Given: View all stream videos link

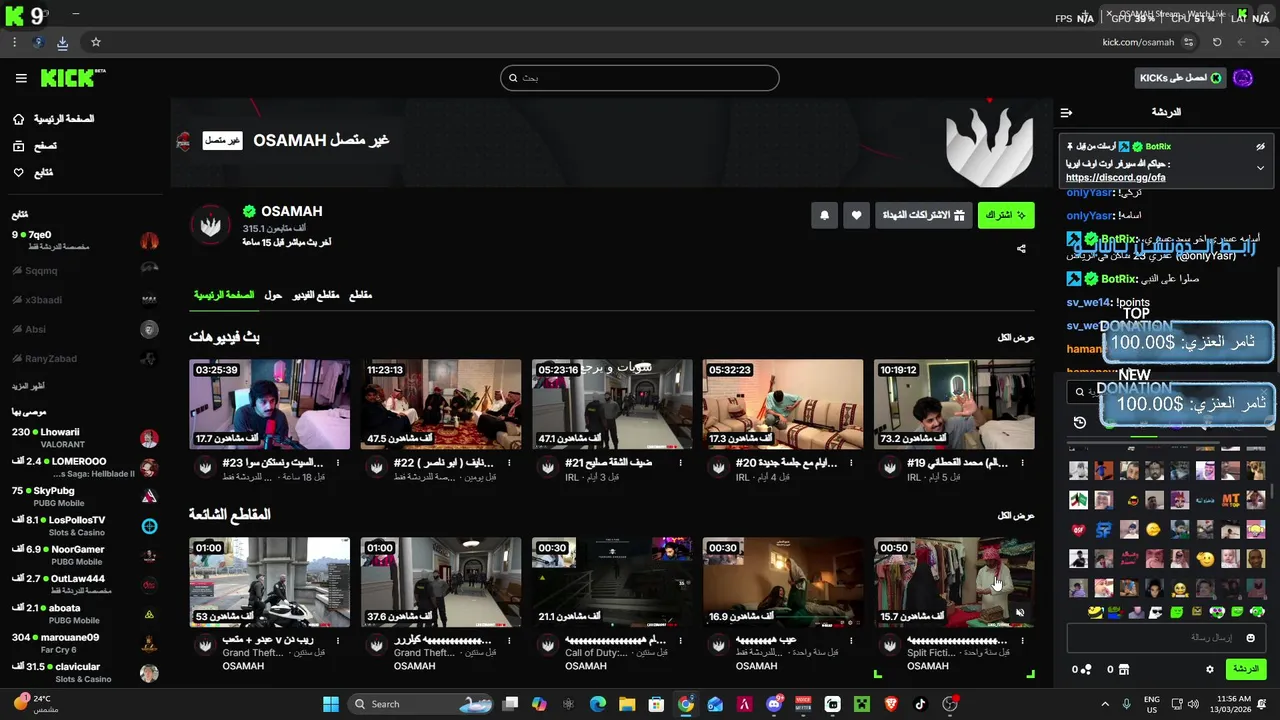Looking at the screenshot, I should [1015, 338].
